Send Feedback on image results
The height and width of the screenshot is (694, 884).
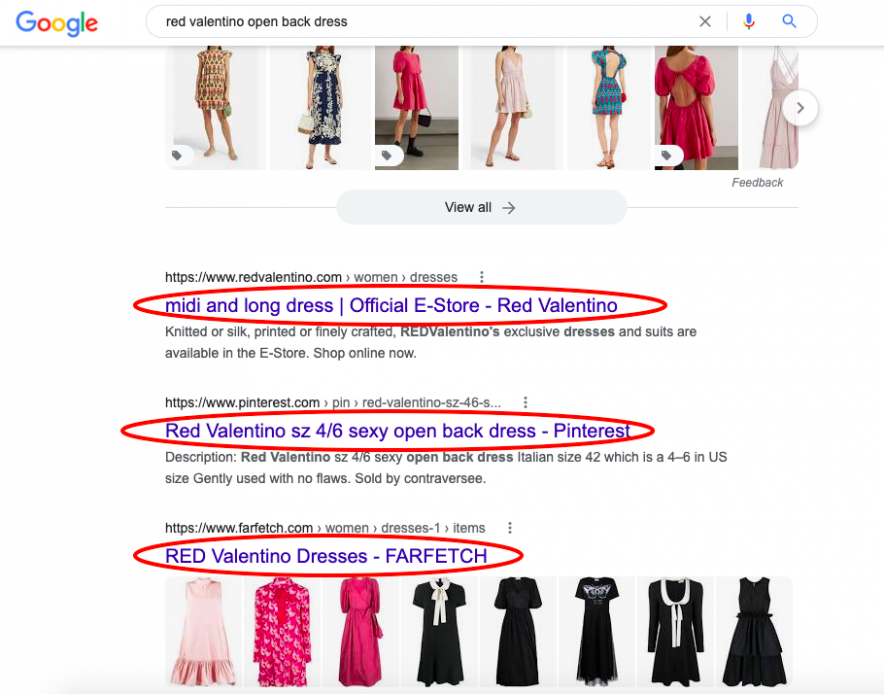point(757,183)
